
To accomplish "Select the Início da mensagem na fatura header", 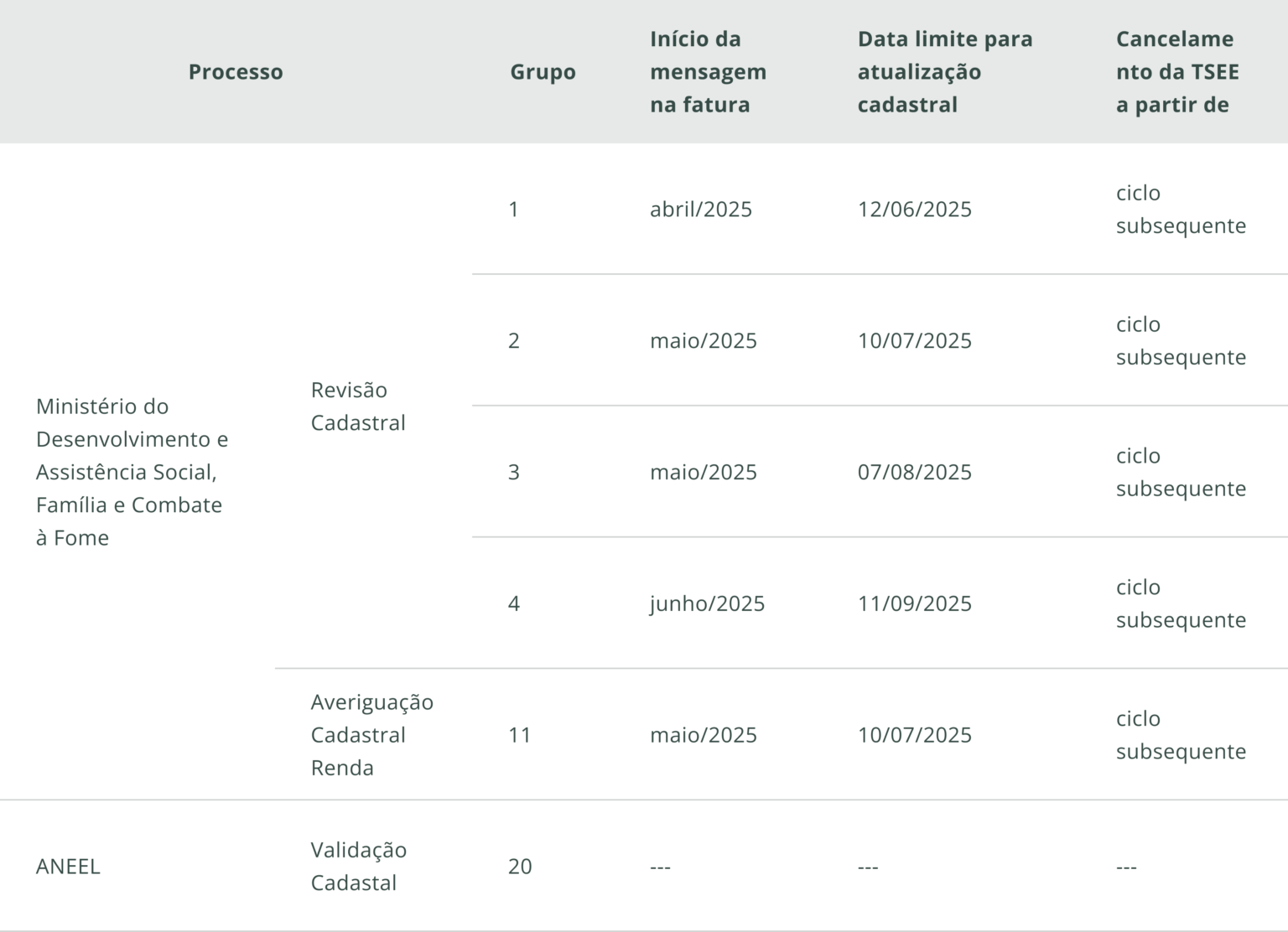I will tap(709, 72).
